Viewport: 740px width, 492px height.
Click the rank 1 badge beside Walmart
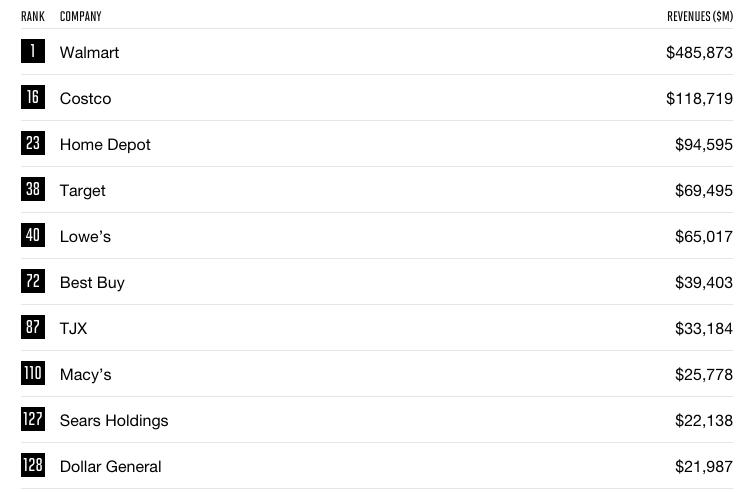[33, 51]
